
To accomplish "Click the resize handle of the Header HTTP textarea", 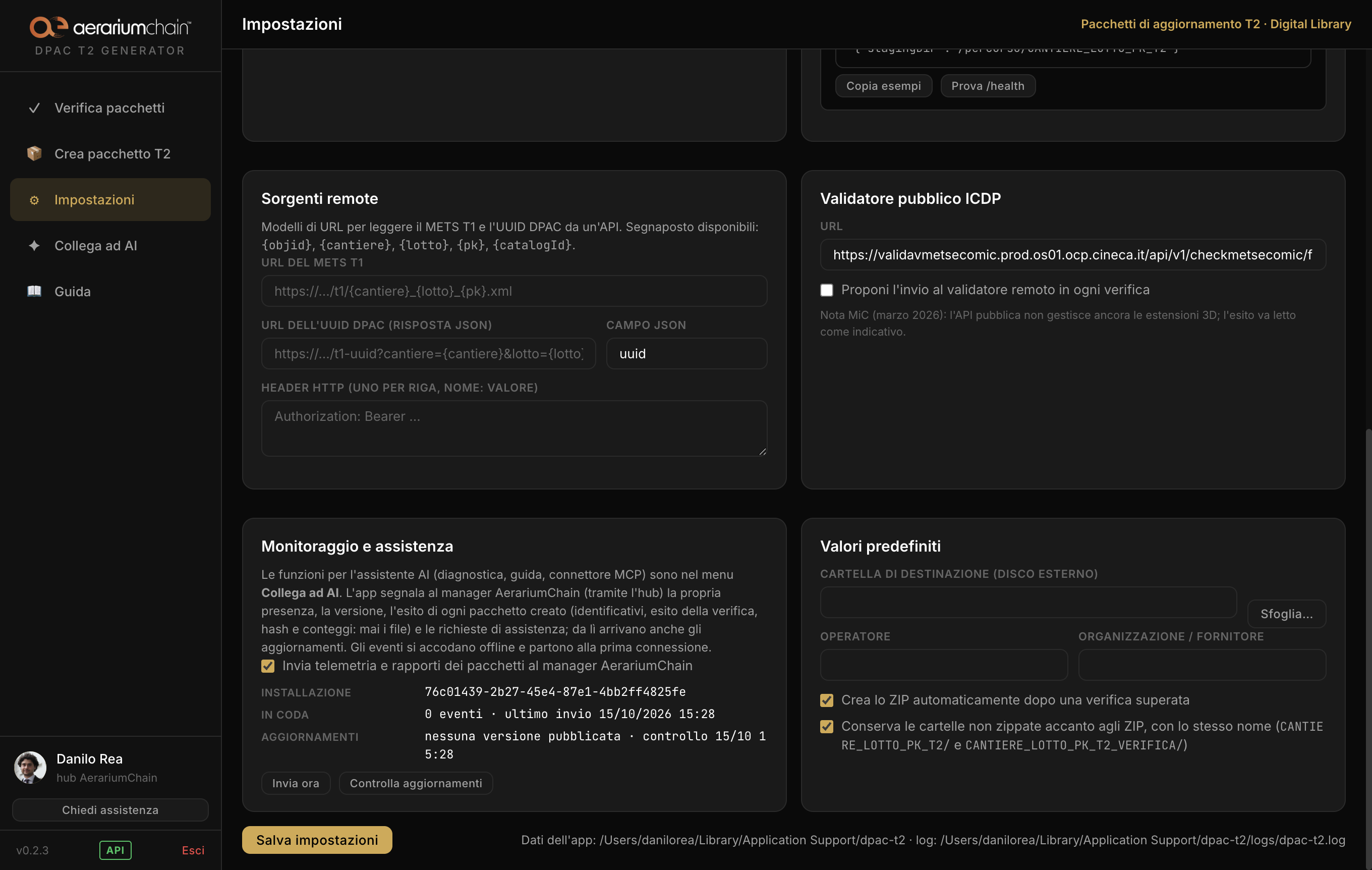I will 762,451.
